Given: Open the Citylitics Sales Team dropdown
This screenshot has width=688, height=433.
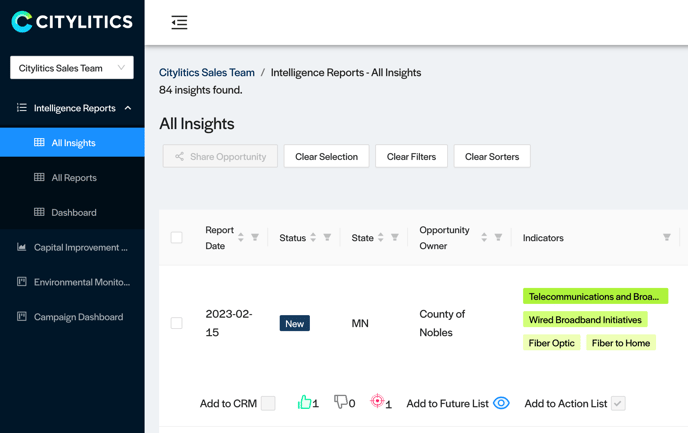Looking at the screenshot, I should coord(72,68).
